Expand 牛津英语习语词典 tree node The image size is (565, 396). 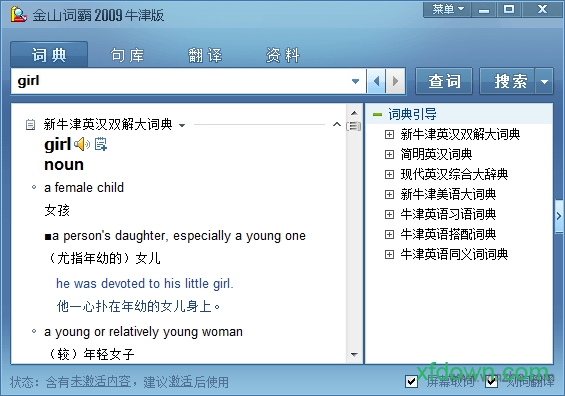(x=389, y=215)
